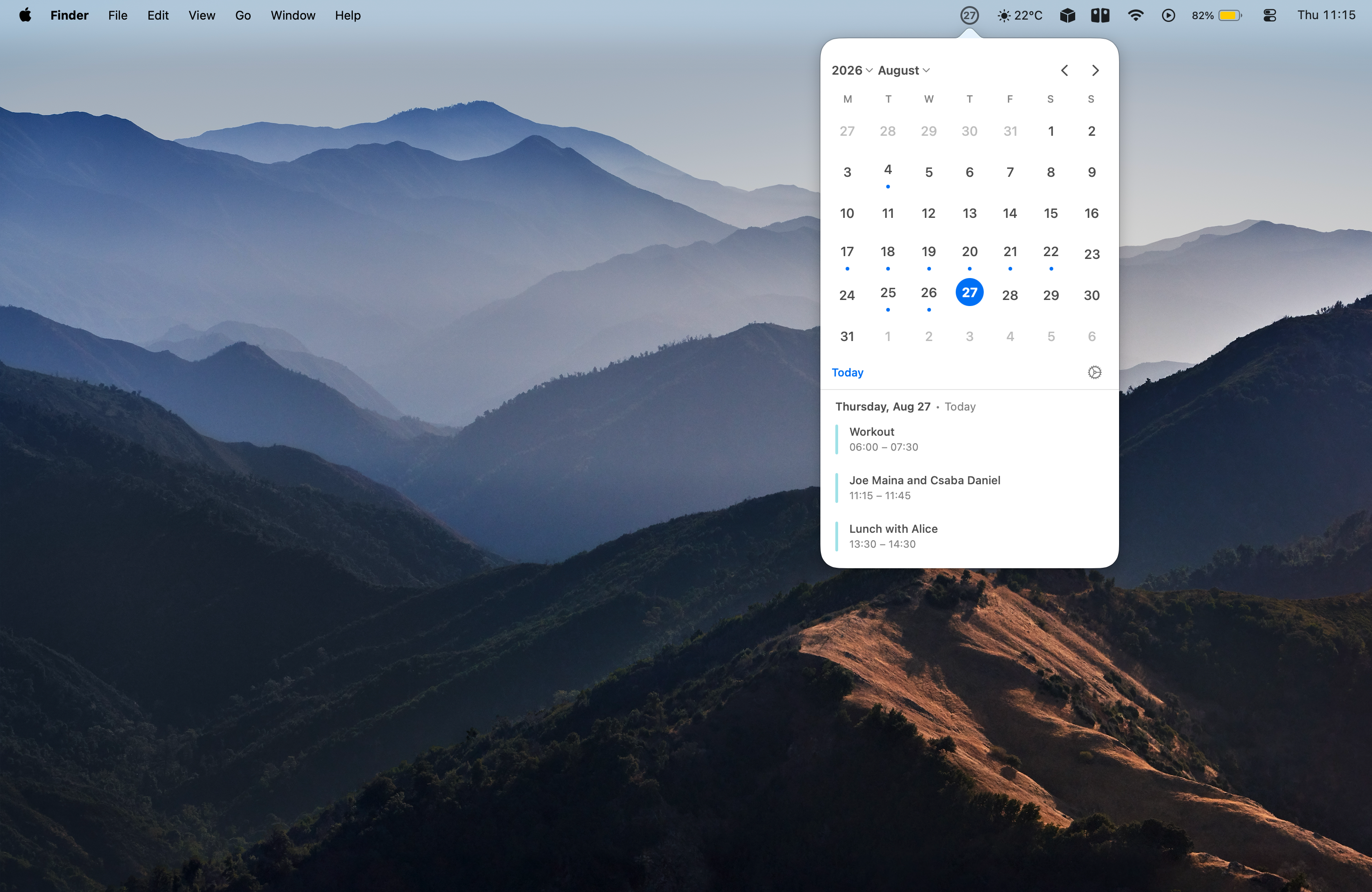Open the Window menu
The height and width of the screenshot is (892, 1372).
(x=293, y=15)
